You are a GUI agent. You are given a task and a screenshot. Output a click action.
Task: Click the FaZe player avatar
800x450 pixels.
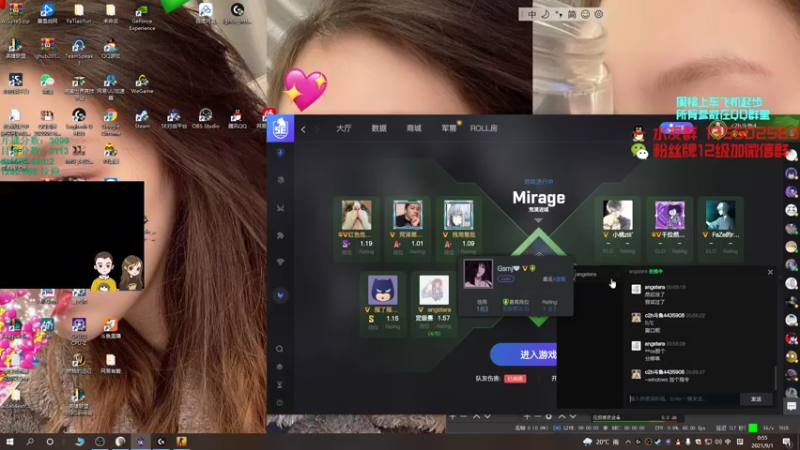(720, 215)
